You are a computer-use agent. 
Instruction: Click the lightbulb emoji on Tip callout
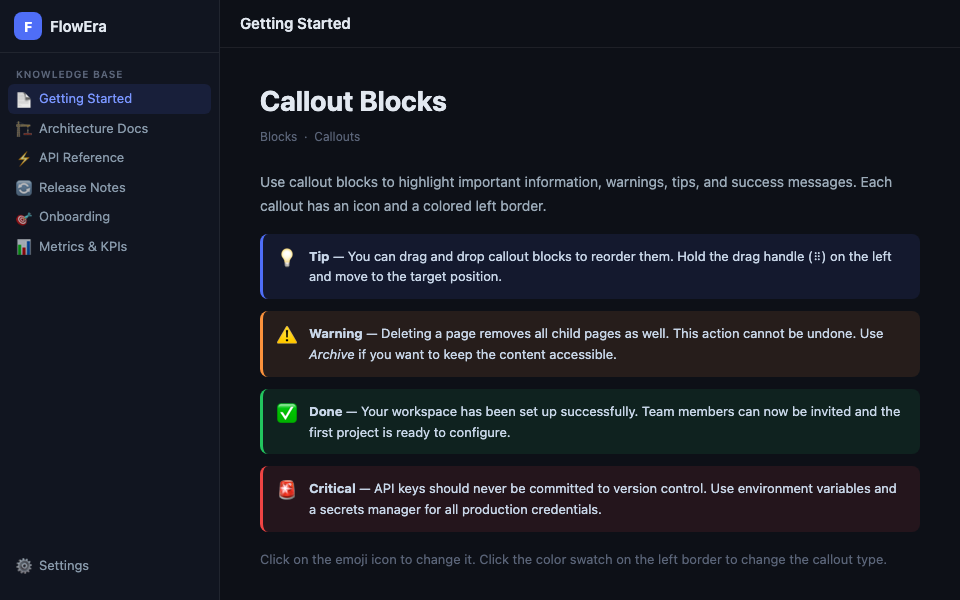pos(287,257)
